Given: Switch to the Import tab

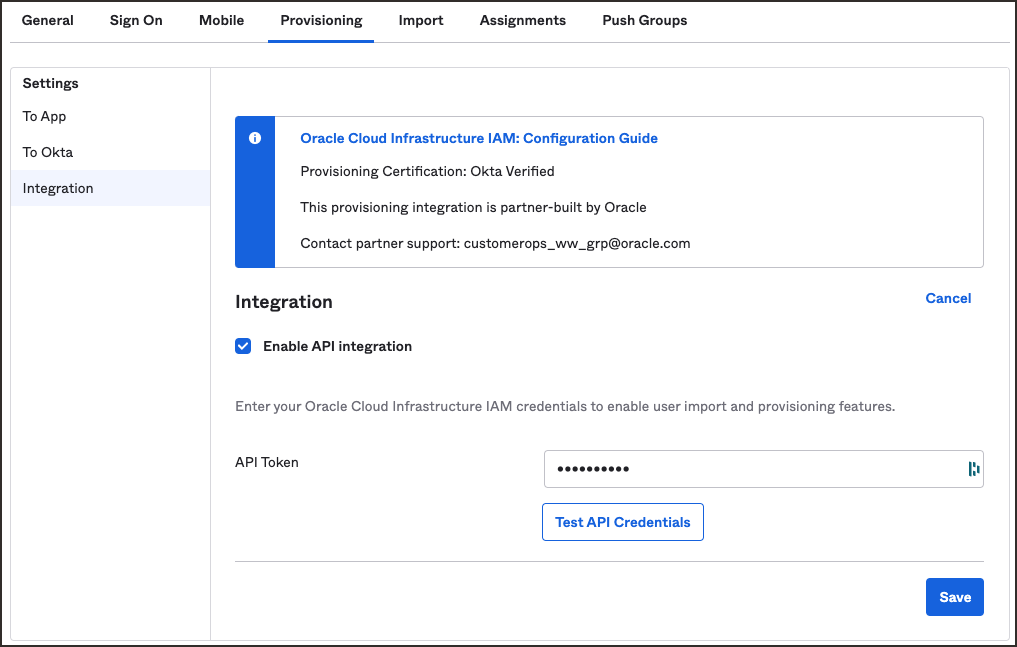Looking at the screenshot, I should pyautogui.click(x=420, y=20).
